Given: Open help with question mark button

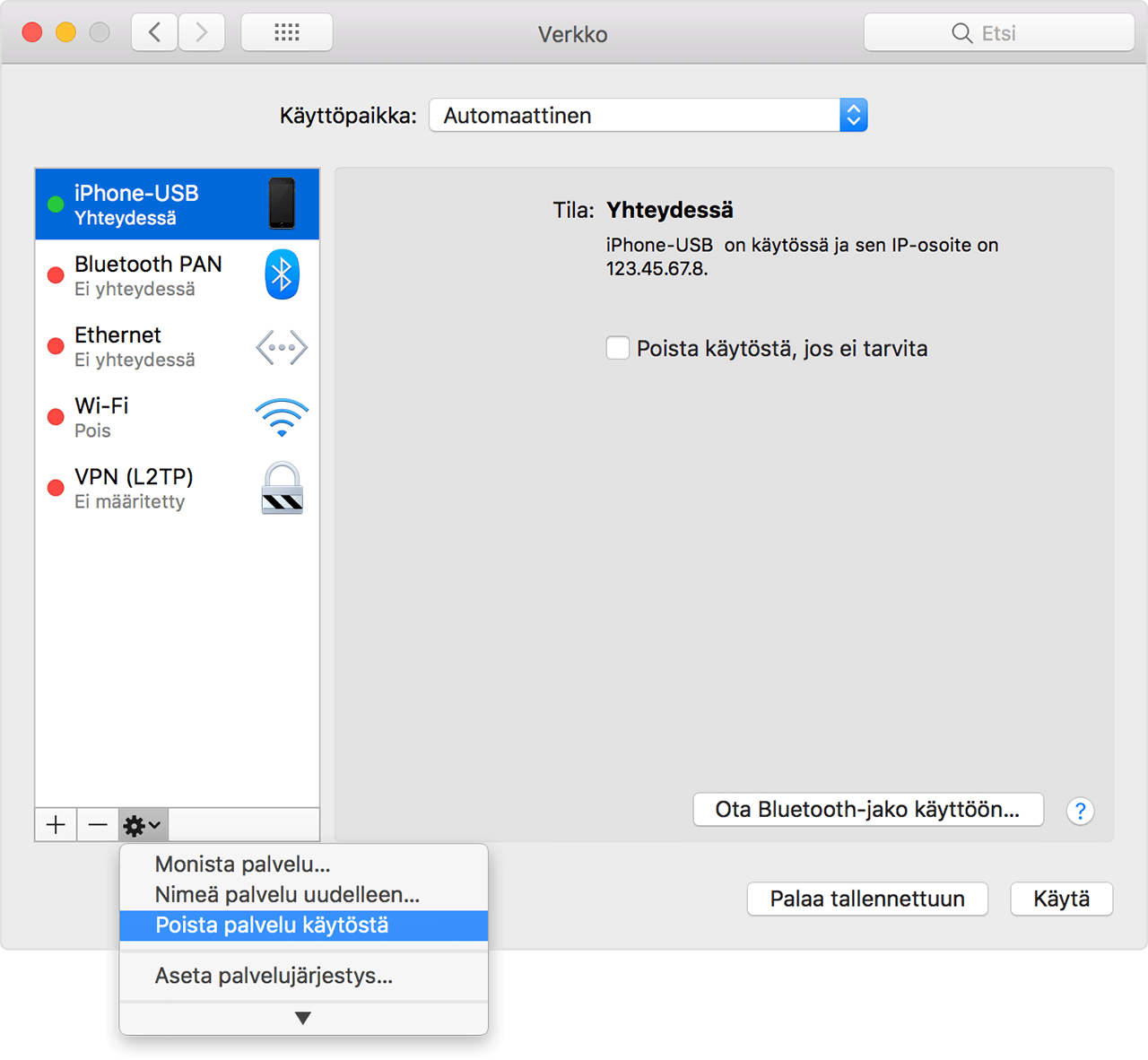Looking at the screenshot, I should (x=1080, y=811).
